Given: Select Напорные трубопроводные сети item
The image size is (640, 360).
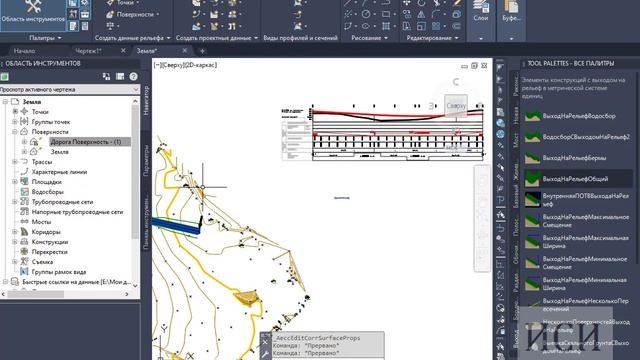Looking at the screenshot, I should [77, 212].
